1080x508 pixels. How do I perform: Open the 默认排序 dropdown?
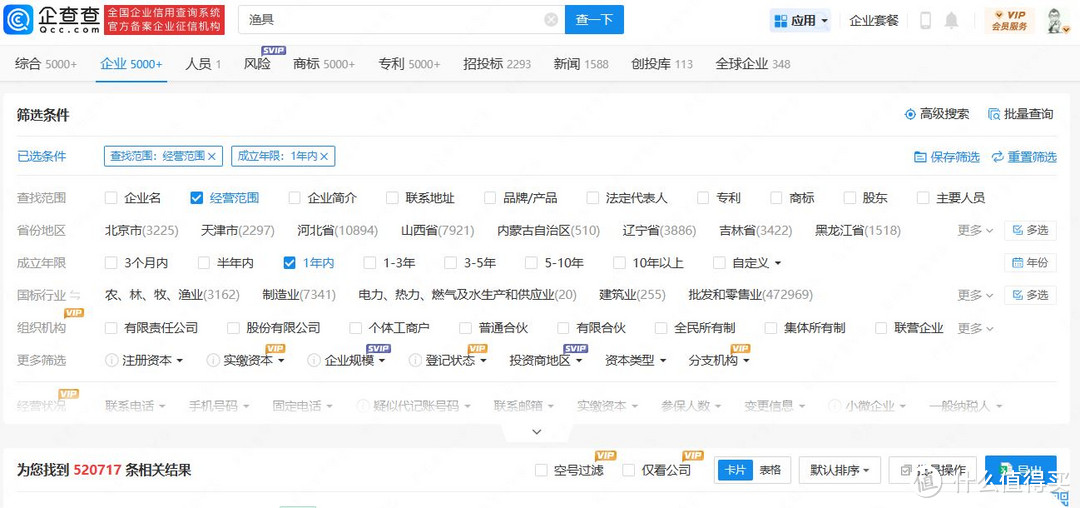(840, 470)
